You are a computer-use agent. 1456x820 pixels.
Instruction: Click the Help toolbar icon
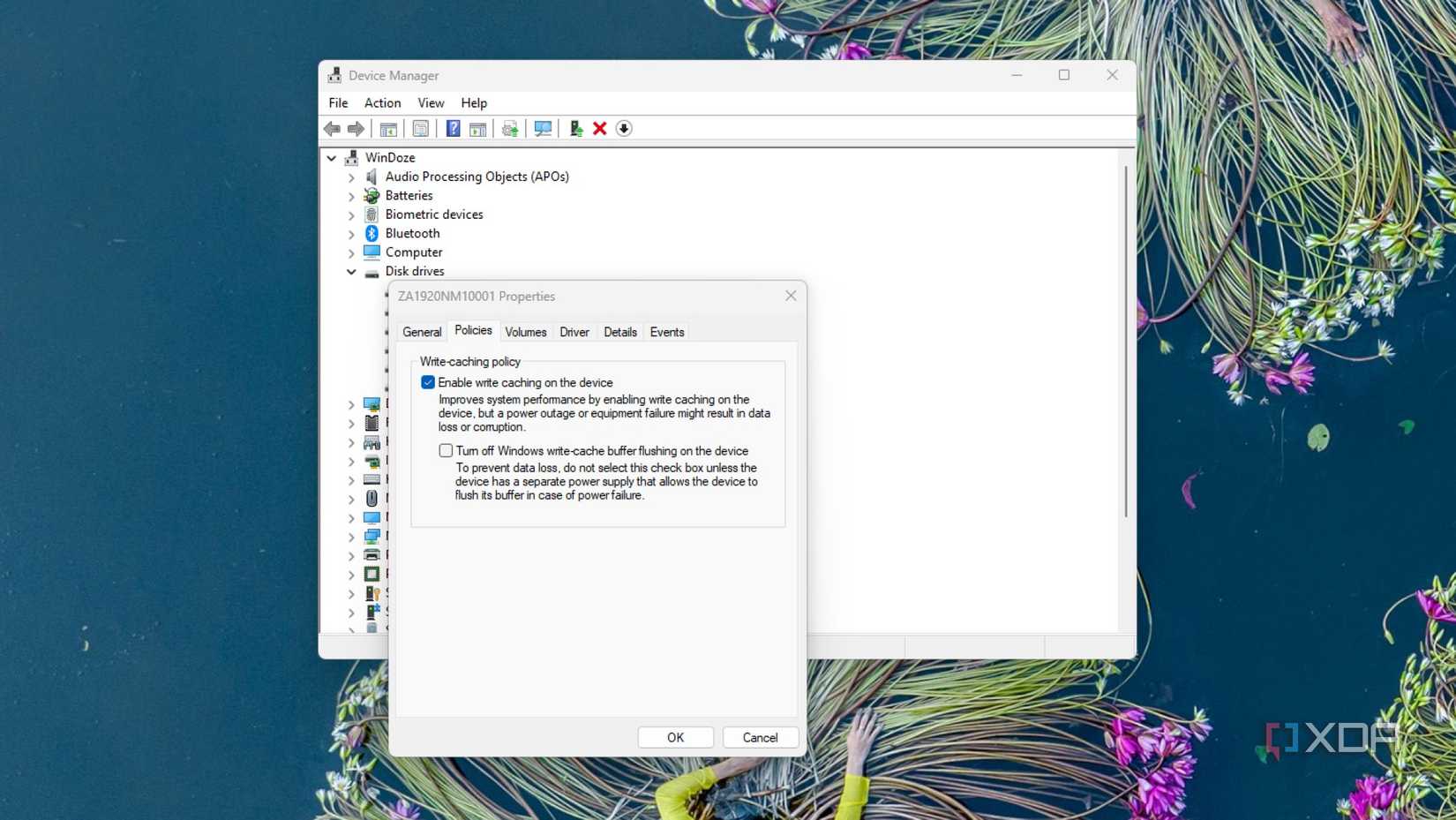[x=453, y=128]
